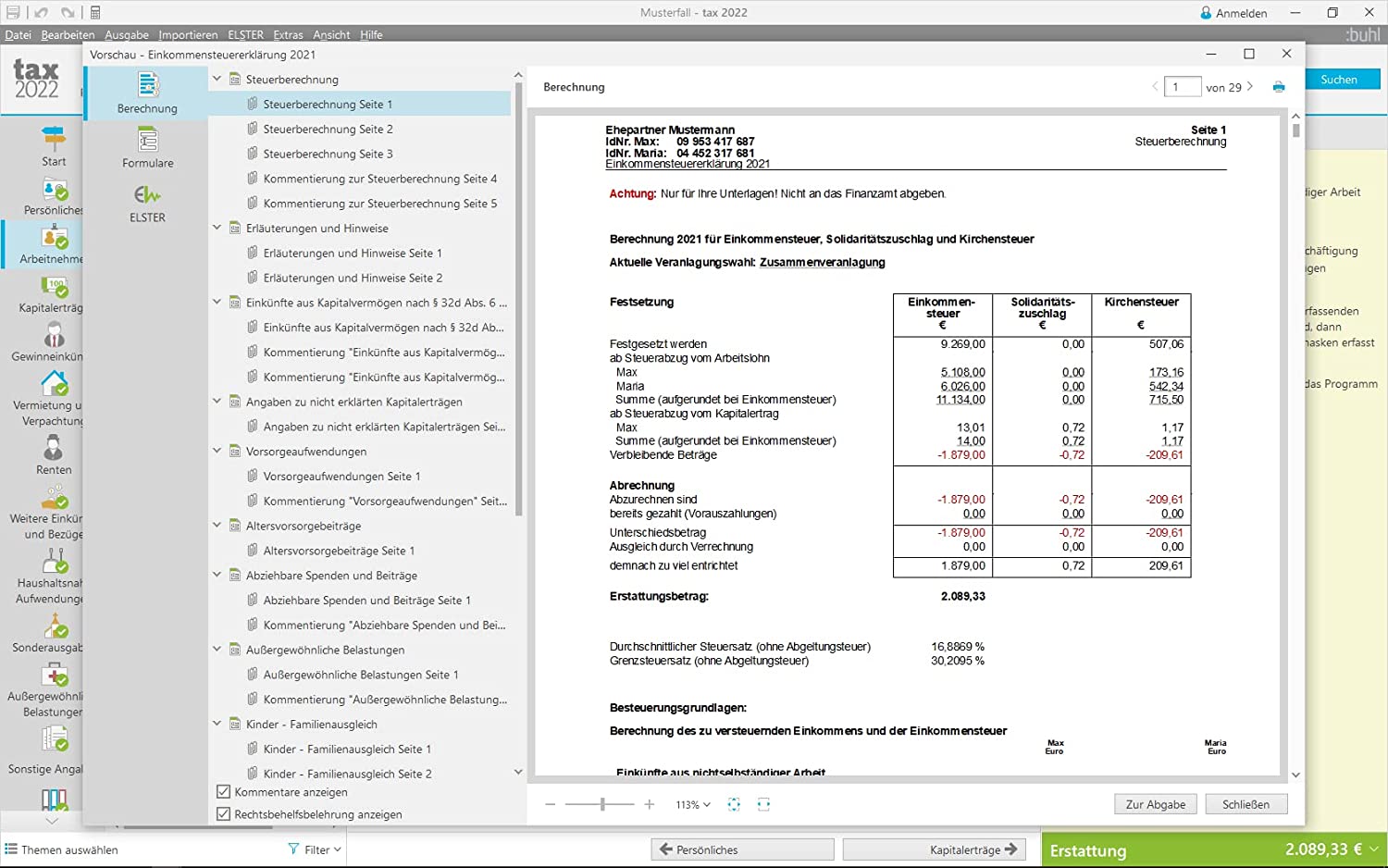The height and width of the screenshot is (868, 1388).
Task: Go to the next preview page arrow
Action: pyautogui.click(x=1250, y=86)
